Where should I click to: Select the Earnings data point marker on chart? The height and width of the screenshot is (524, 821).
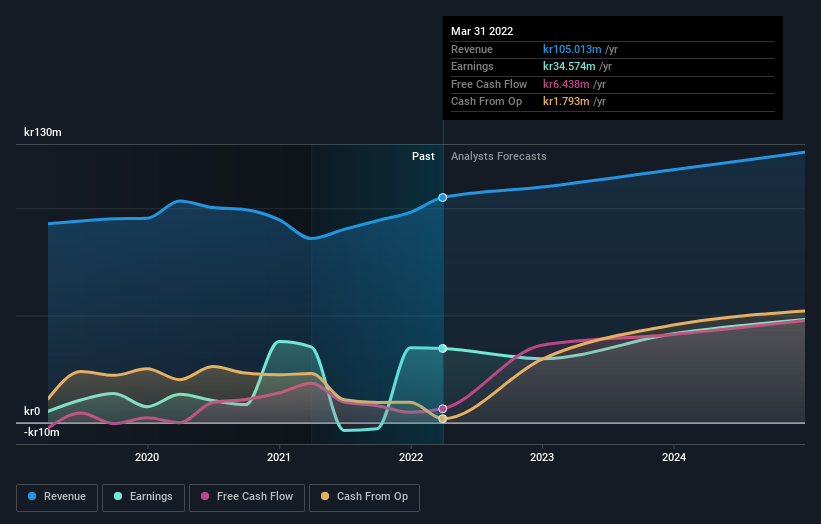(x=443, y=349)
